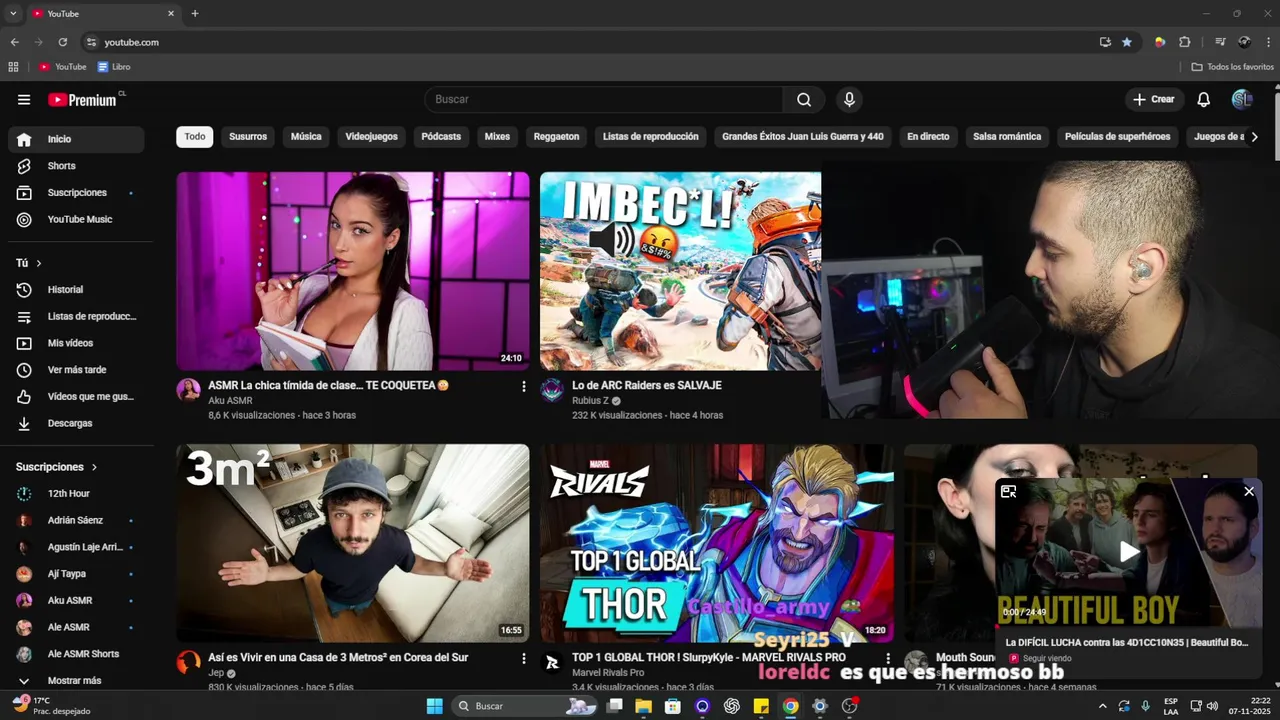Open more options for TOP 1 GLOBAL THOR video
This screenshot has height=720, width=1280.
tap(887, 658)
